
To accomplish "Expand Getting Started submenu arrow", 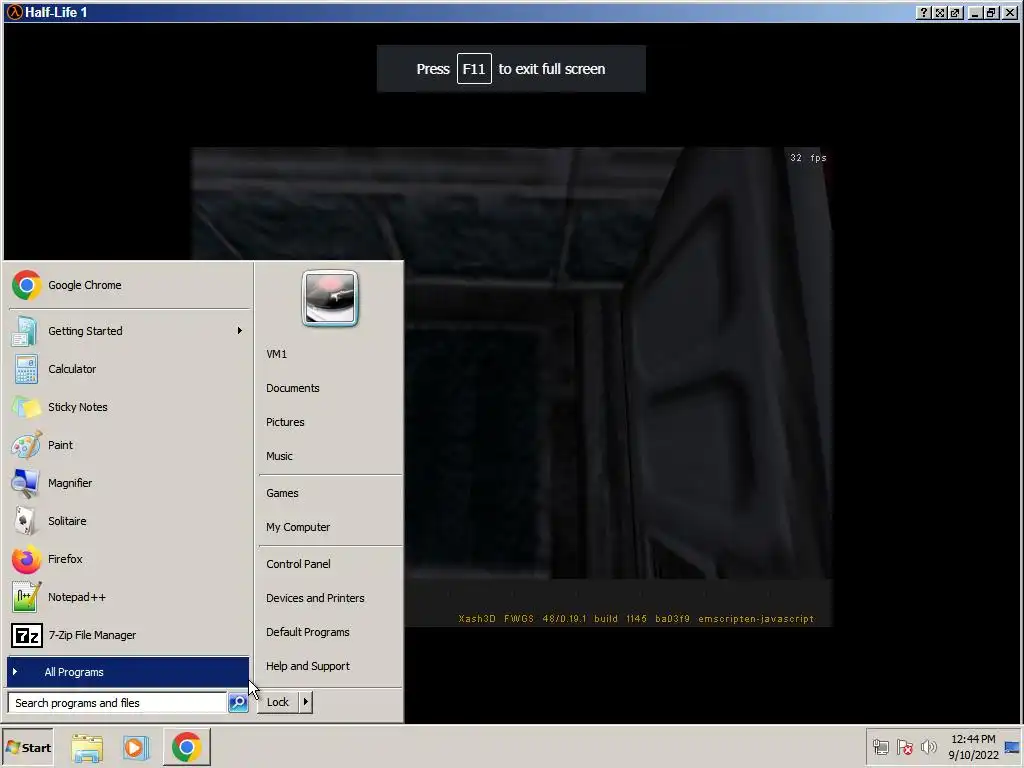I will click(x=240, y=330).
